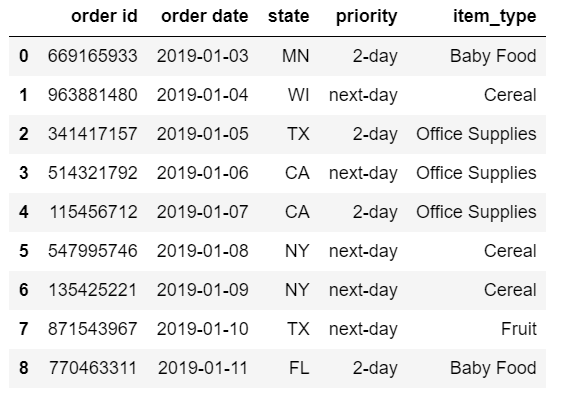
Task: Click the FL state cell
Action: tap(299, 368)
